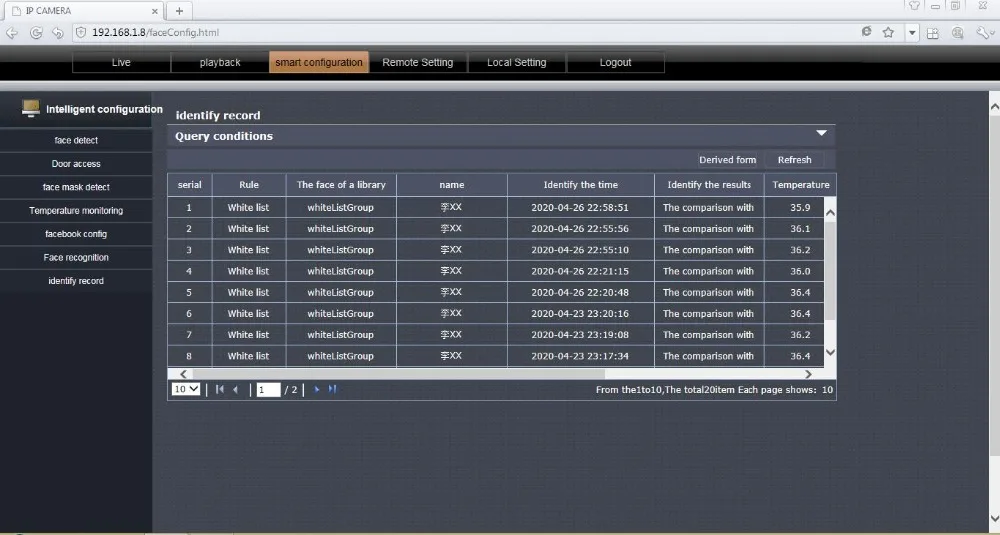Viewport: 1000px width, 535px height.
Task: Click the Identify the results header
Action: pos(709,185)
